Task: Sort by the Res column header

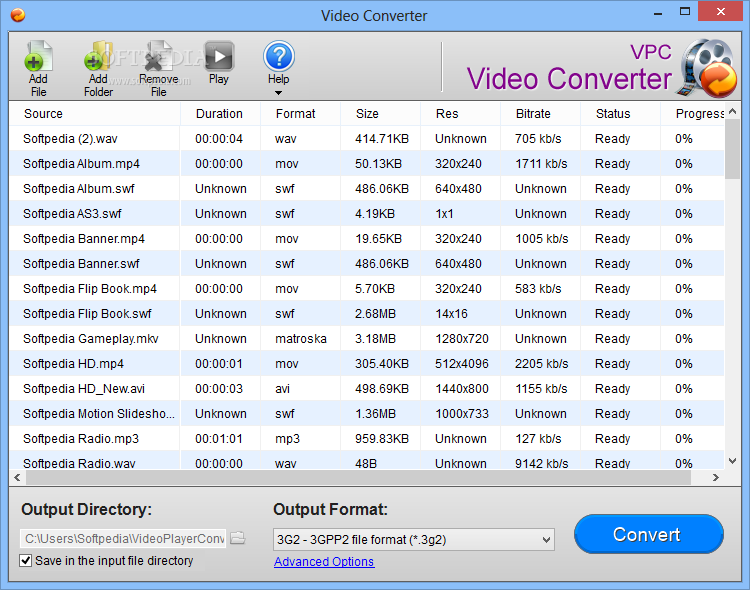Action: (x=460, y=113)
